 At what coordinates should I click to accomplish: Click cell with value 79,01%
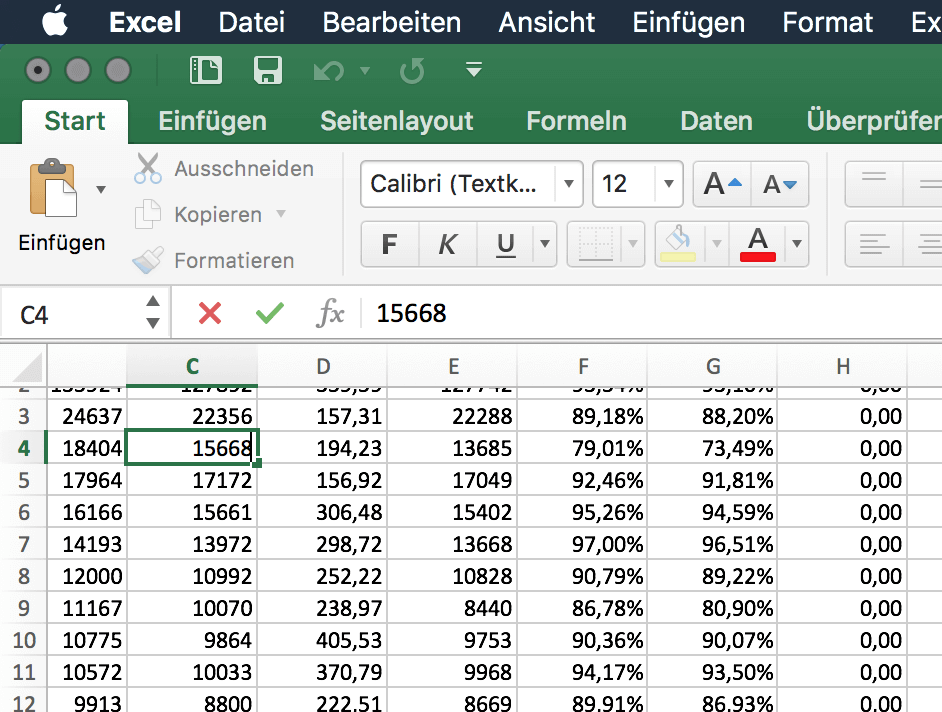[582, 448]
